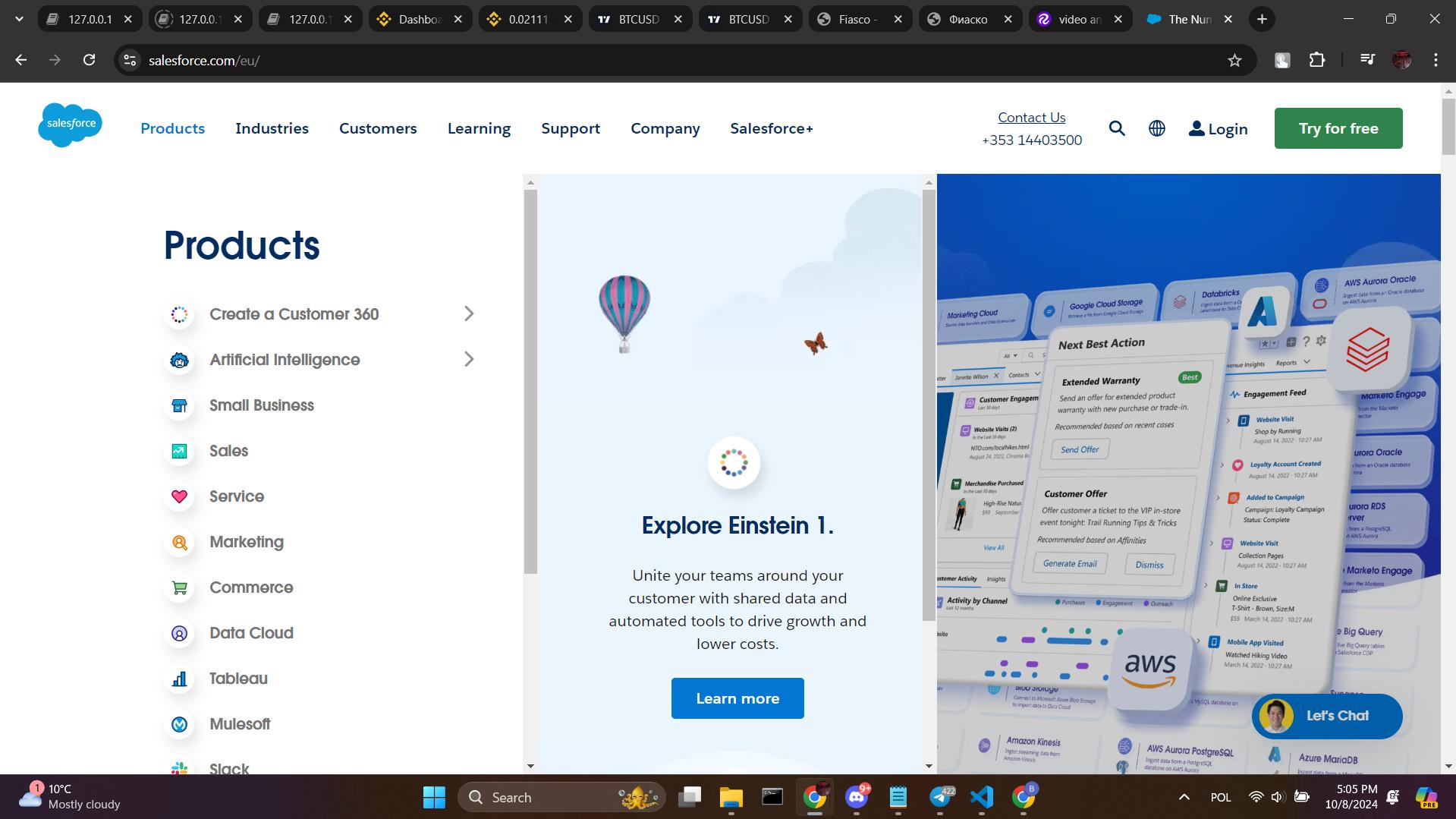Open the Learning menu
Image resolution: width=1456 pixels, height=819 pixels.
(479, 128)
